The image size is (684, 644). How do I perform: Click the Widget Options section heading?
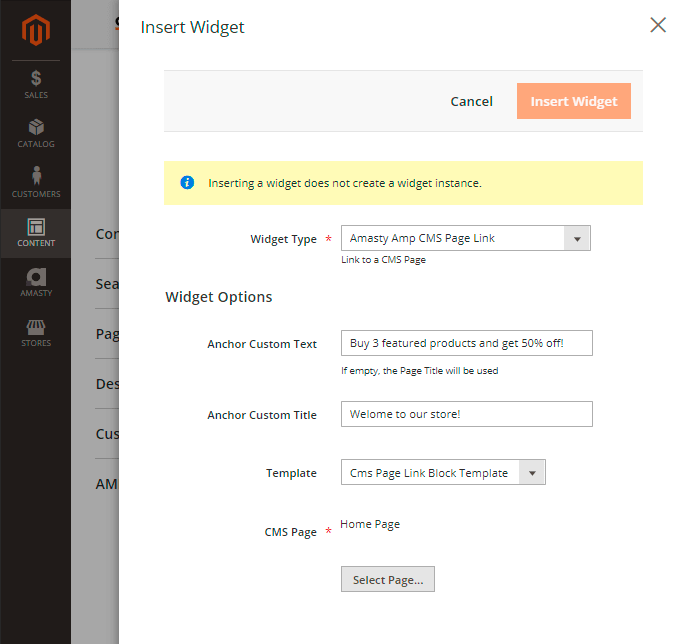[x=218, y=297]
